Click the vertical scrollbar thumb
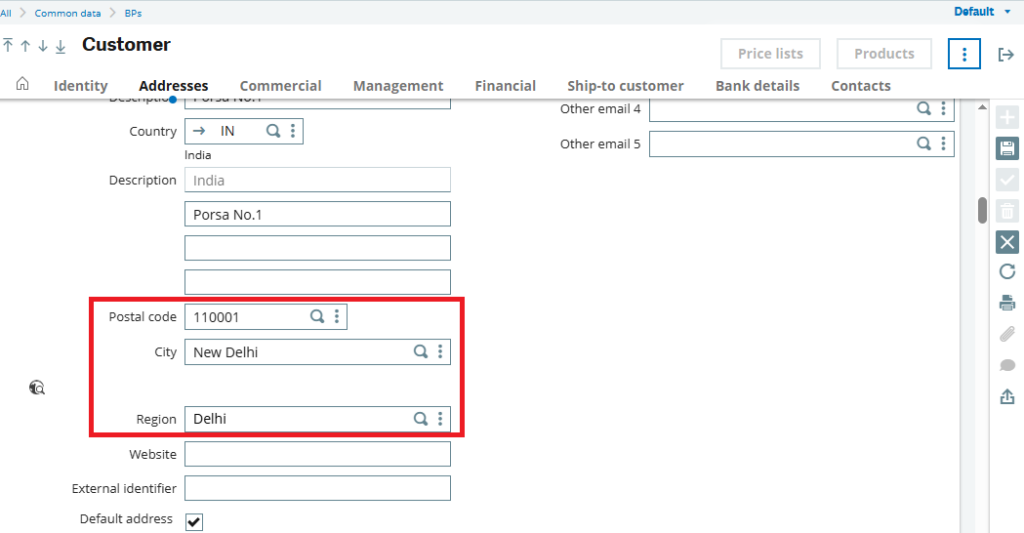The height and width of the screenshot is (533, 1024). tap(982, 210)
